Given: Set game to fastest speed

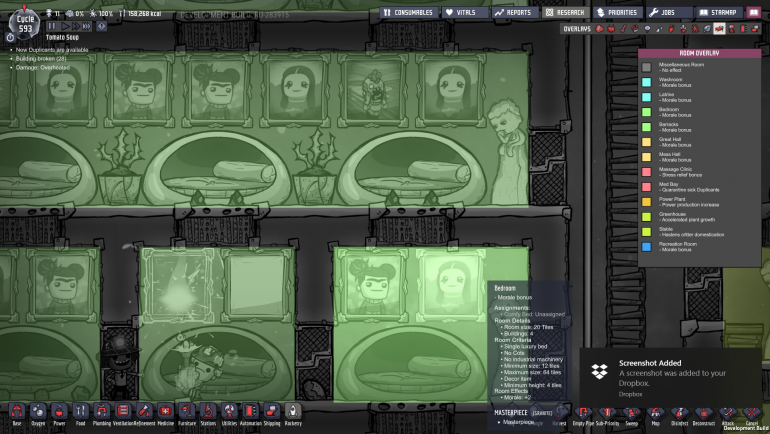Looking at the screenshot, I should pos(86,26).
